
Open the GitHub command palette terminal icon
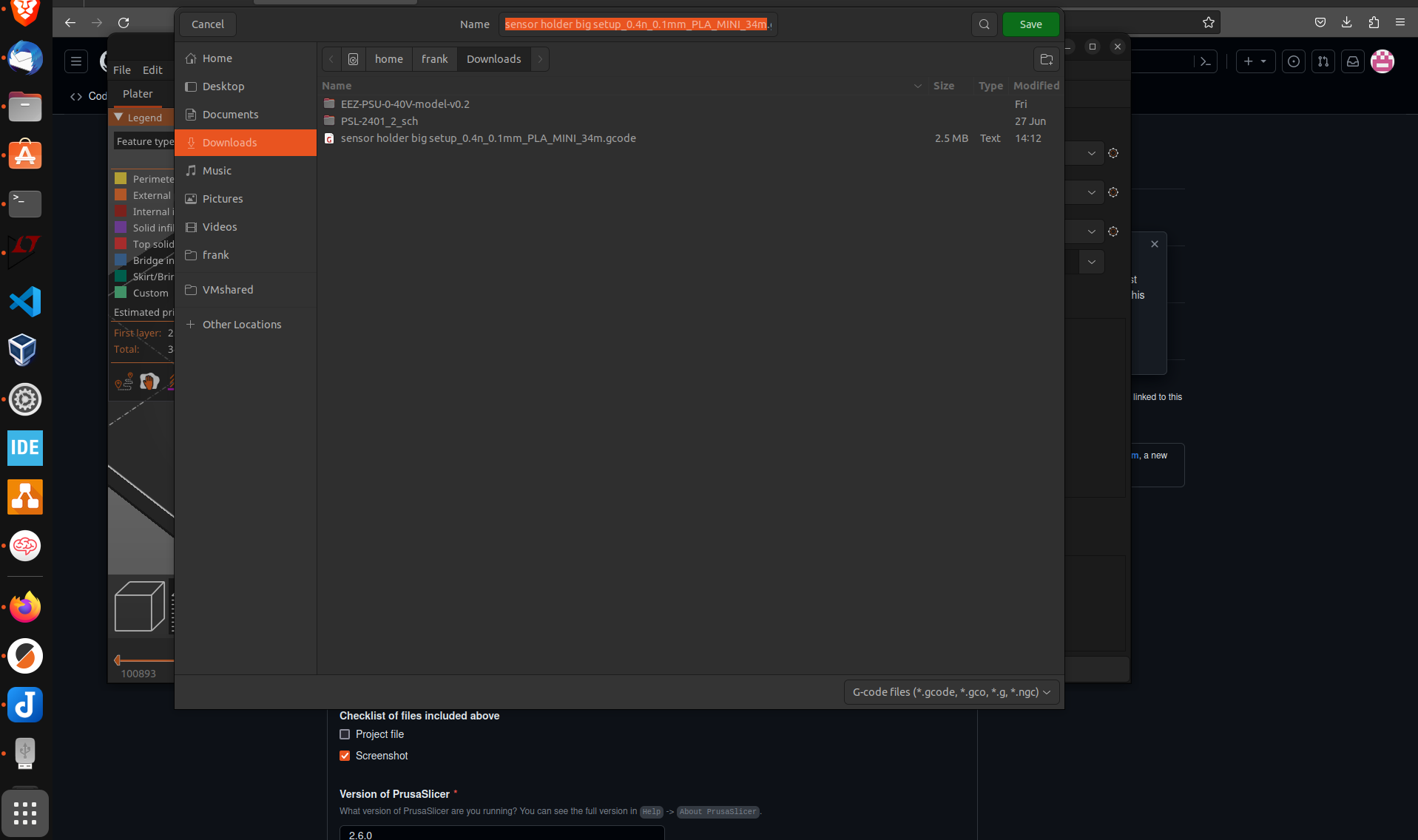tap(1206, 61)
